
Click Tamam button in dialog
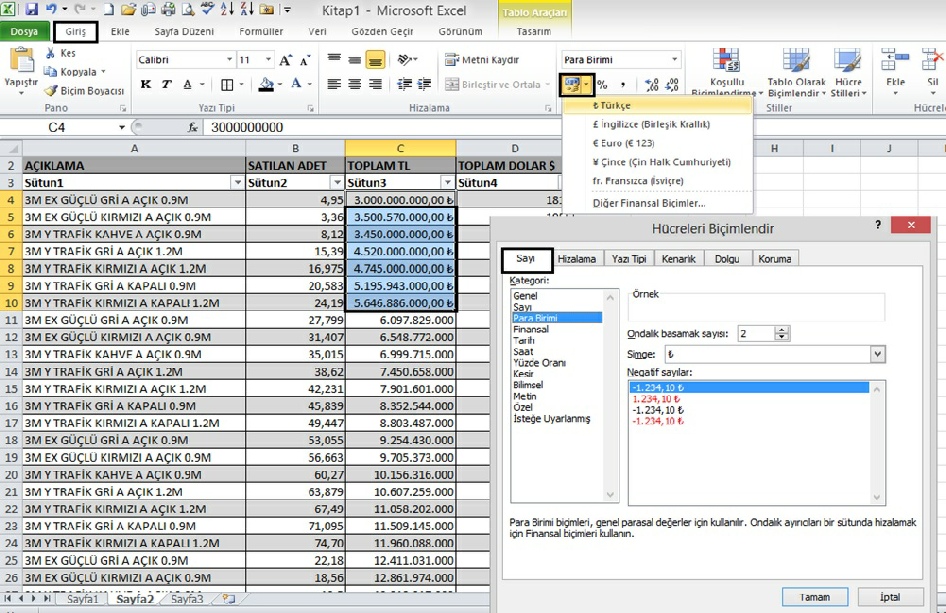(x=814, y=597)
